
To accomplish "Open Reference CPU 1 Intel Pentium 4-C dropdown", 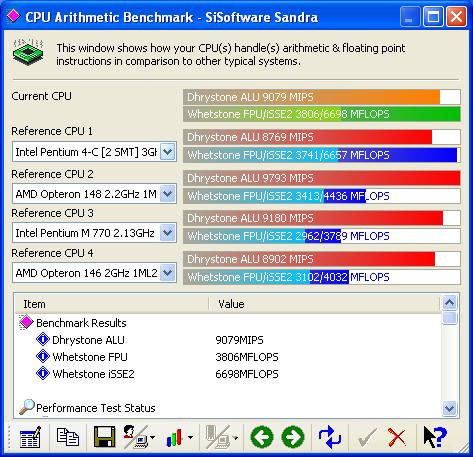I will [x=94, y=152].
